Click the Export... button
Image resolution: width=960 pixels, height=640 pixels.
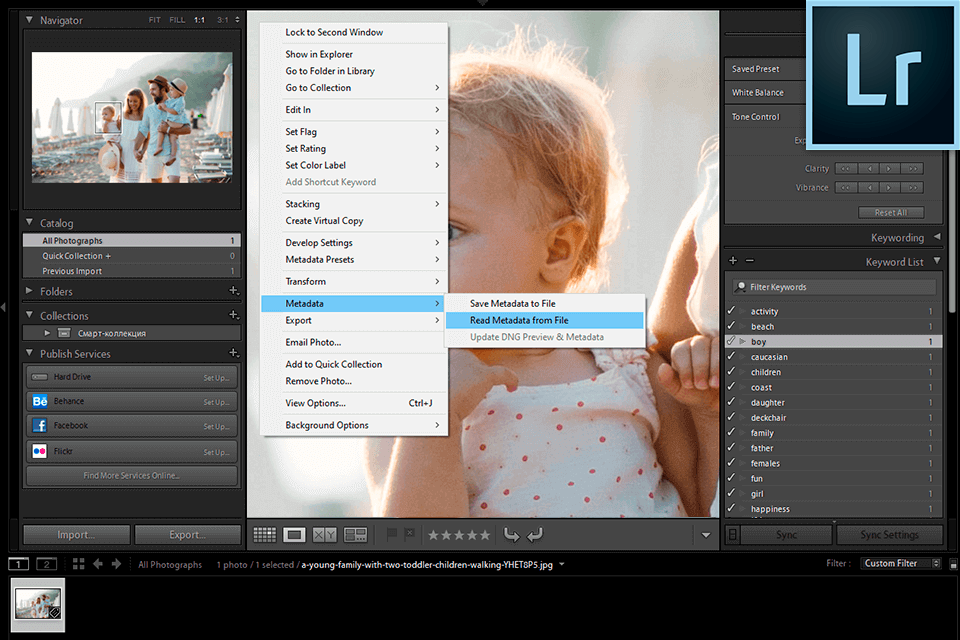click(187, 535)
